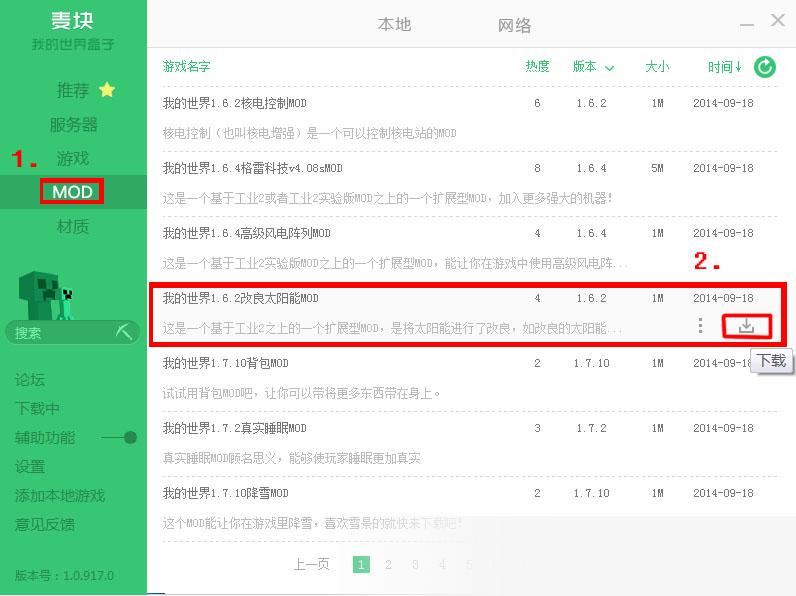Open the 论坛 link
The image size is (796, 596).
[x=29, y=379]
